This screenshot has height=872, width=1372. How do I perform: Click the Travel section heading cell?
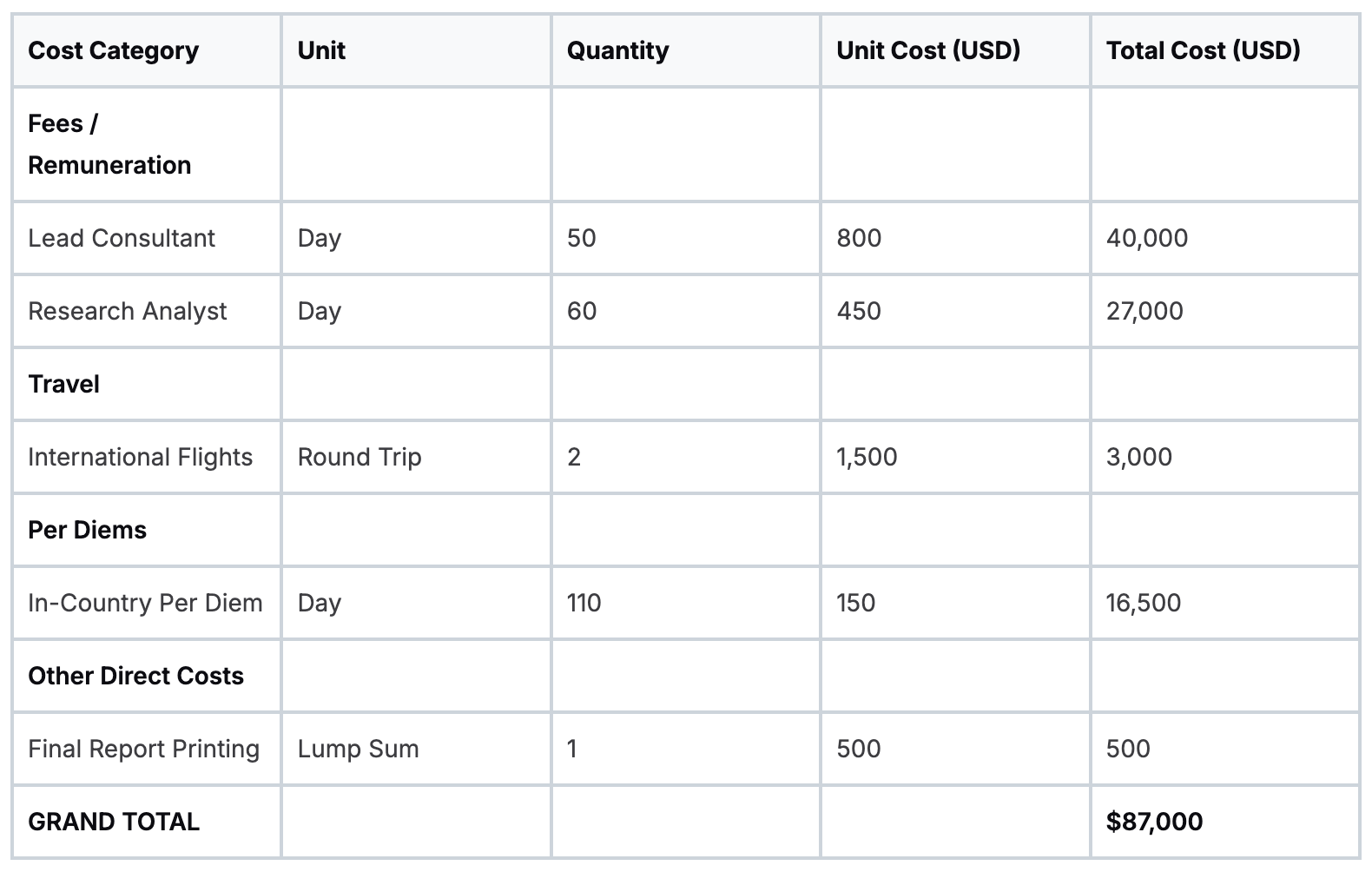click(x=63, y=384)
